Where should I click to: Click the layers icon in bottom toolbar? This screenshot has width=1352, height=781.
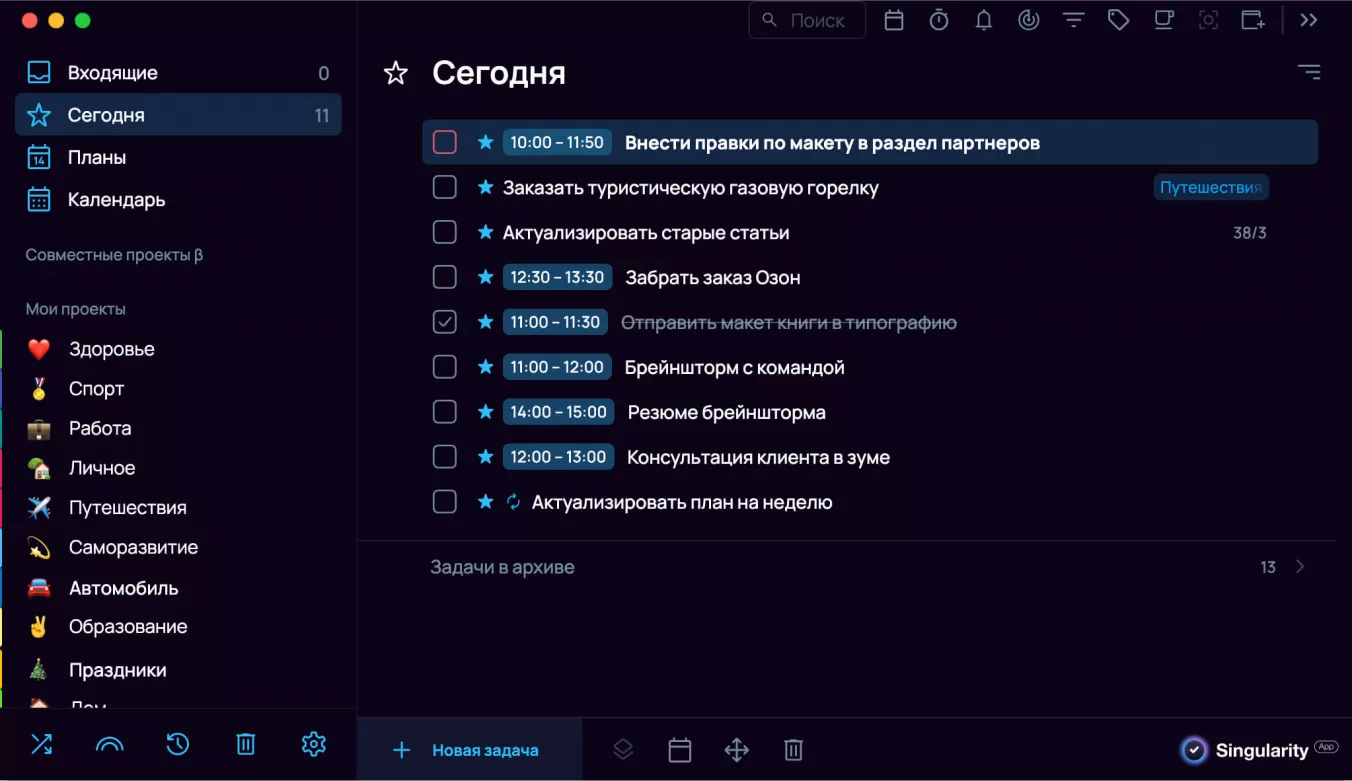pyautogui.click(x=623, y=749)
